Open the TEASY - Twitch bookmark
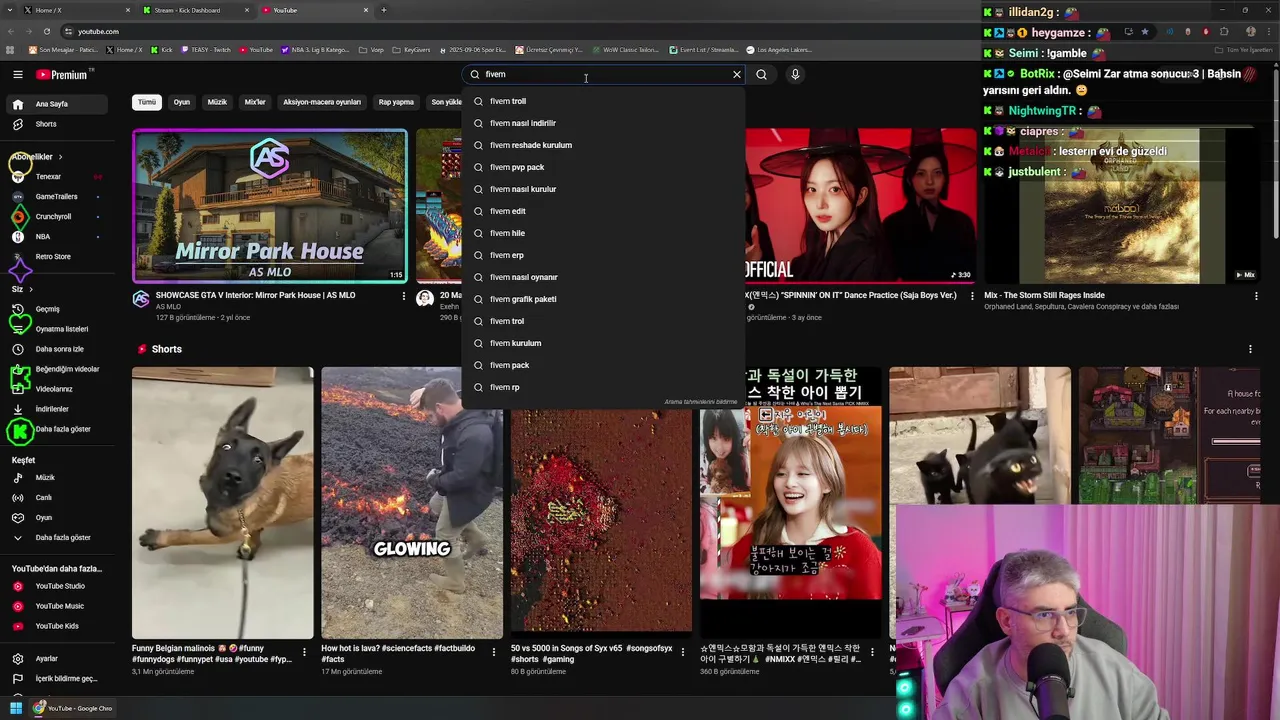This screenshot has height=720, width=1280. tap(205, 50)
